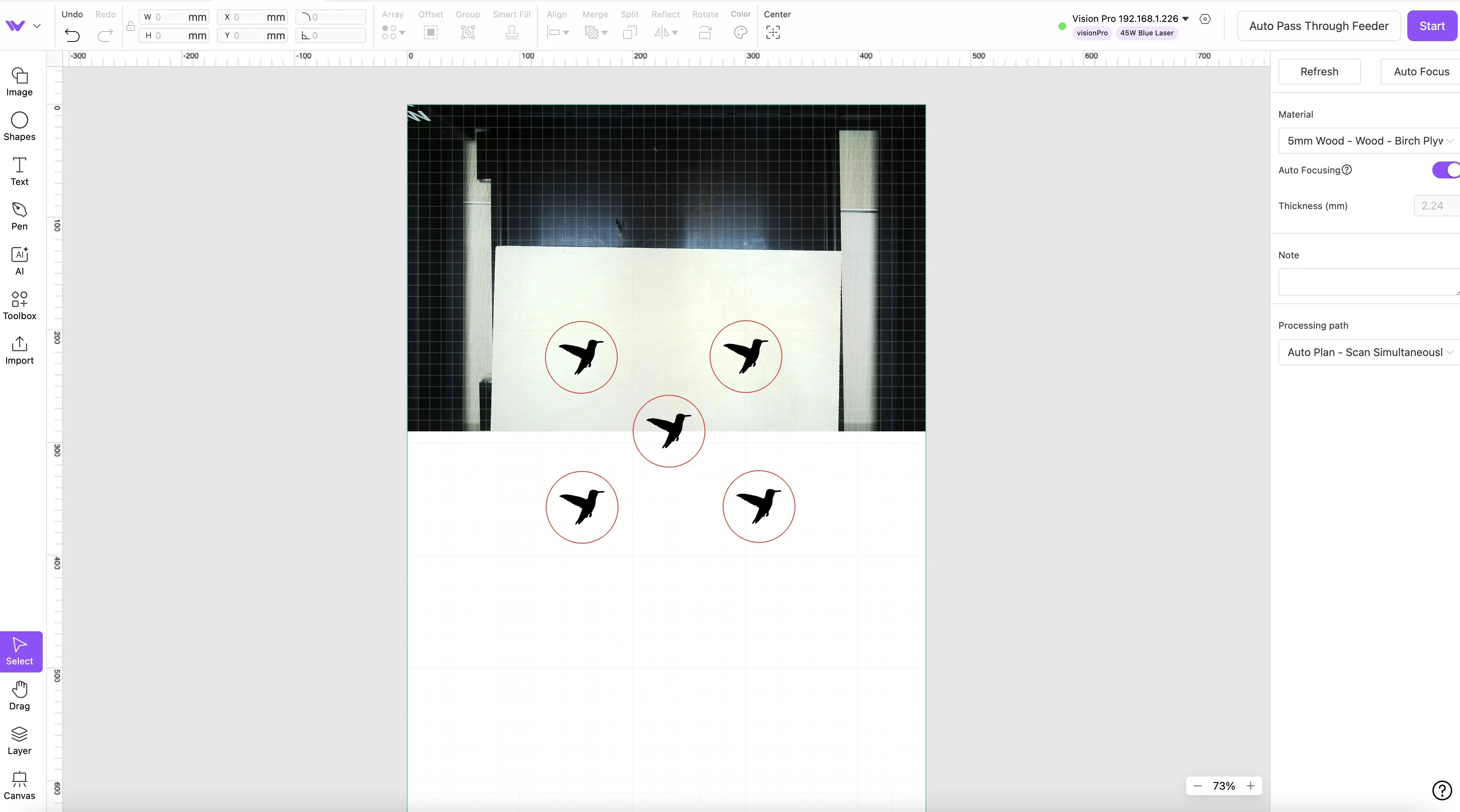Open the Layer panel
This screenshot has width=1460, height=812.
coord(19,740)
